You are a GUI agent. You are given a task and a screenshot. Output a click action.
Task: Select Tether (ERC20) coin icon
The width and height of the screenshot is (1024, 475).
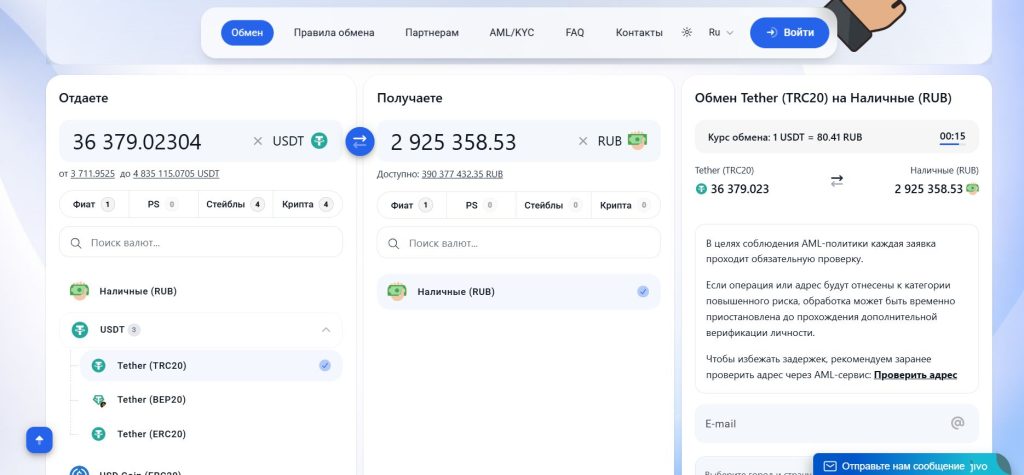click(x=99, y=434)
